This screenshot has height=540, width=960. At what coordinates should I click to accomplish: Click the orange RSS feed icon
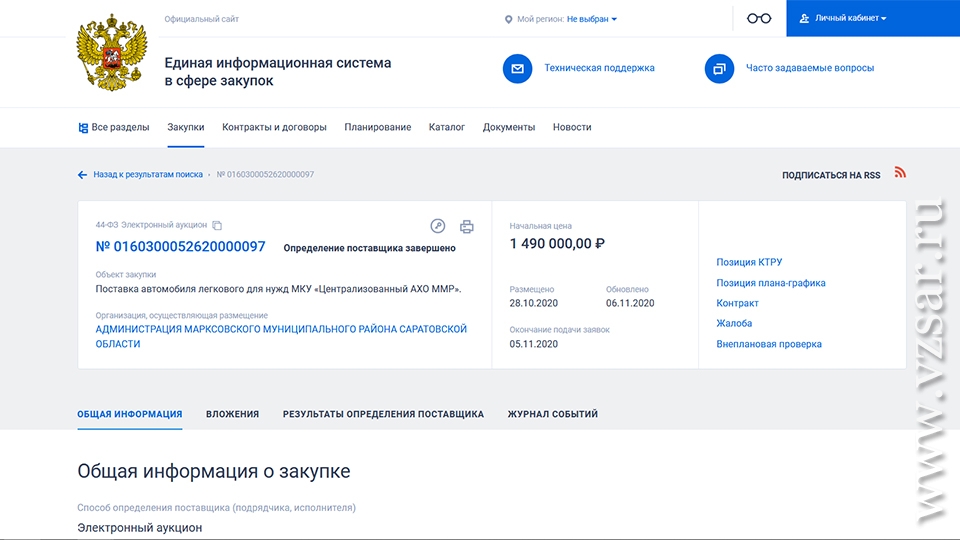899,173
